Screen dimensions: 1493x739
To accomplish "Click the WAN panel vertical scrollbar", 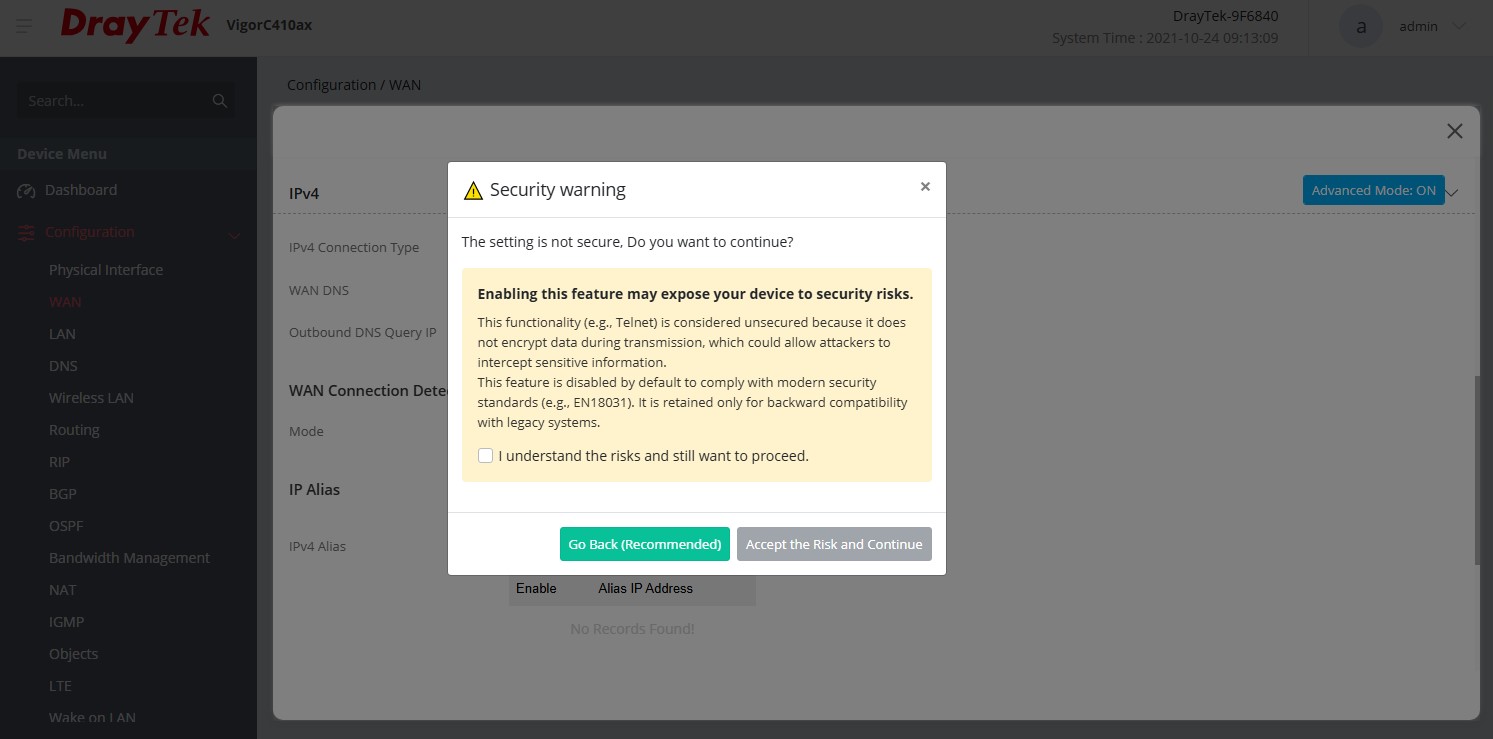I will click(x=1476, y=470).
